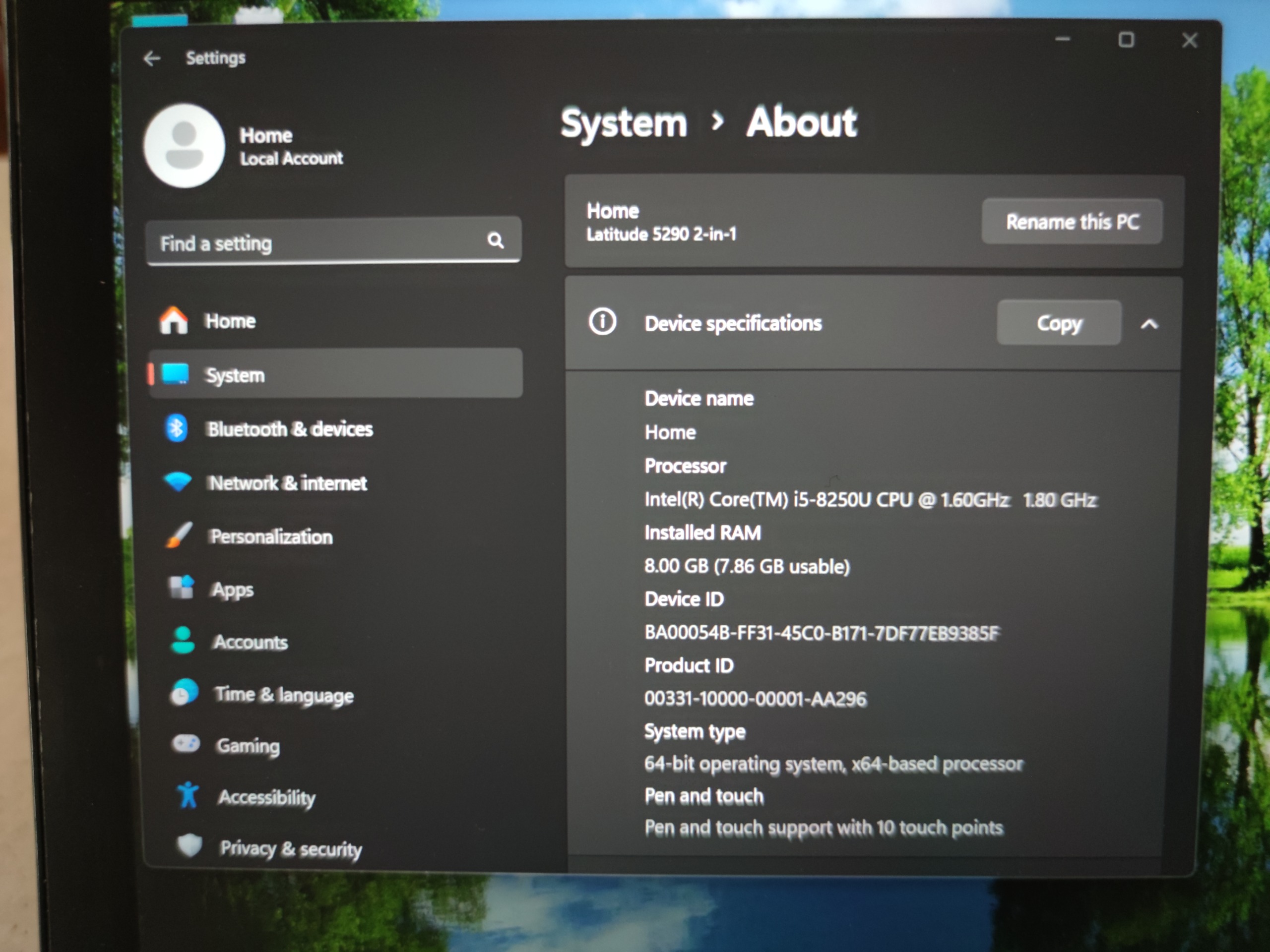Screen dimensions: 1270x952
Task: Click the Network & internet Wi-Fi icon
Action: pyautogui.click(x=178, y=481)
